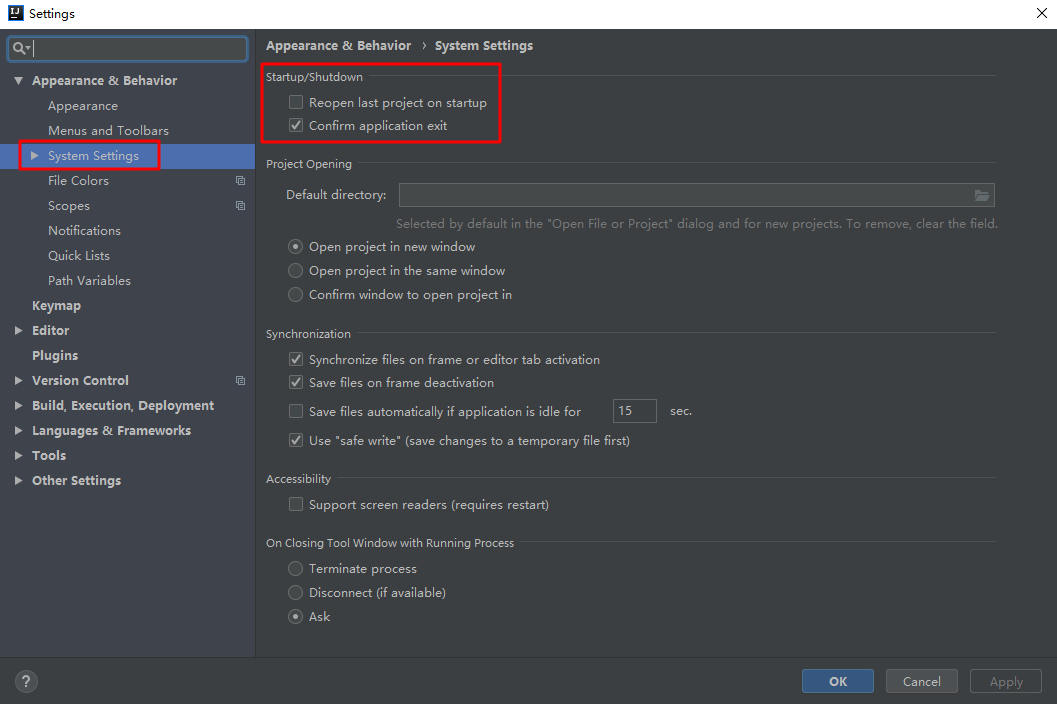The height and width of the screenshot is (704, 1057).
Task: Click project-level icon next to Scopes
Action: pyautogui.click(x=240, y=206)
